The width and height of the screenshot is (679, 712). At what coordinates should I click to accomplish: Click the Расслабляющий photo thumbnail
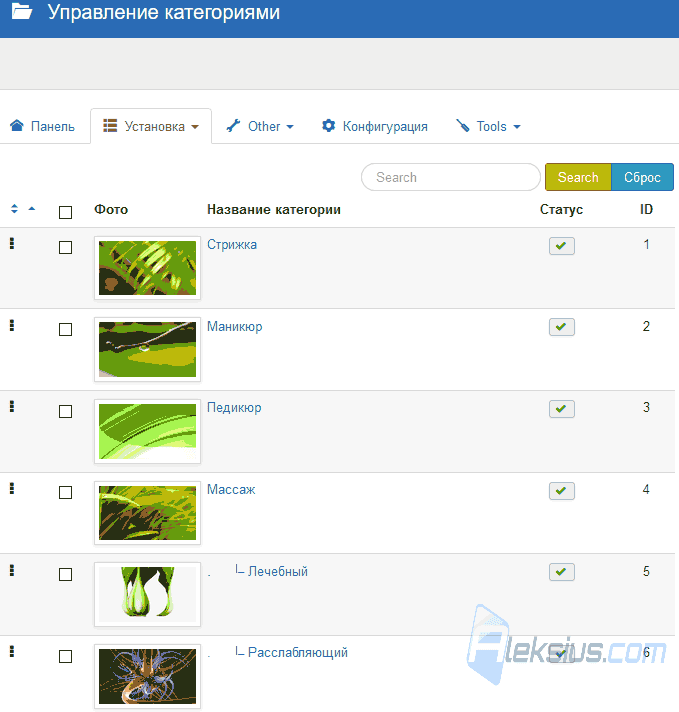pyautogui.click(x=147, y=676)
